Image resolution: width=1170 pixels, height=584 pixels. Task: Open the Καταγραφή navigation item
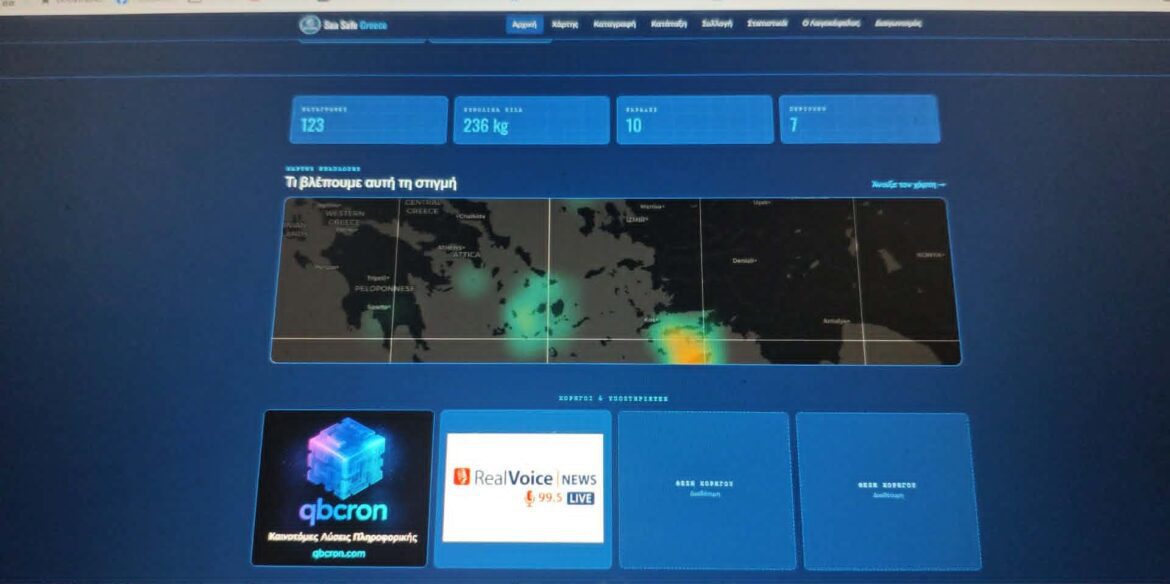pos(614,24)
